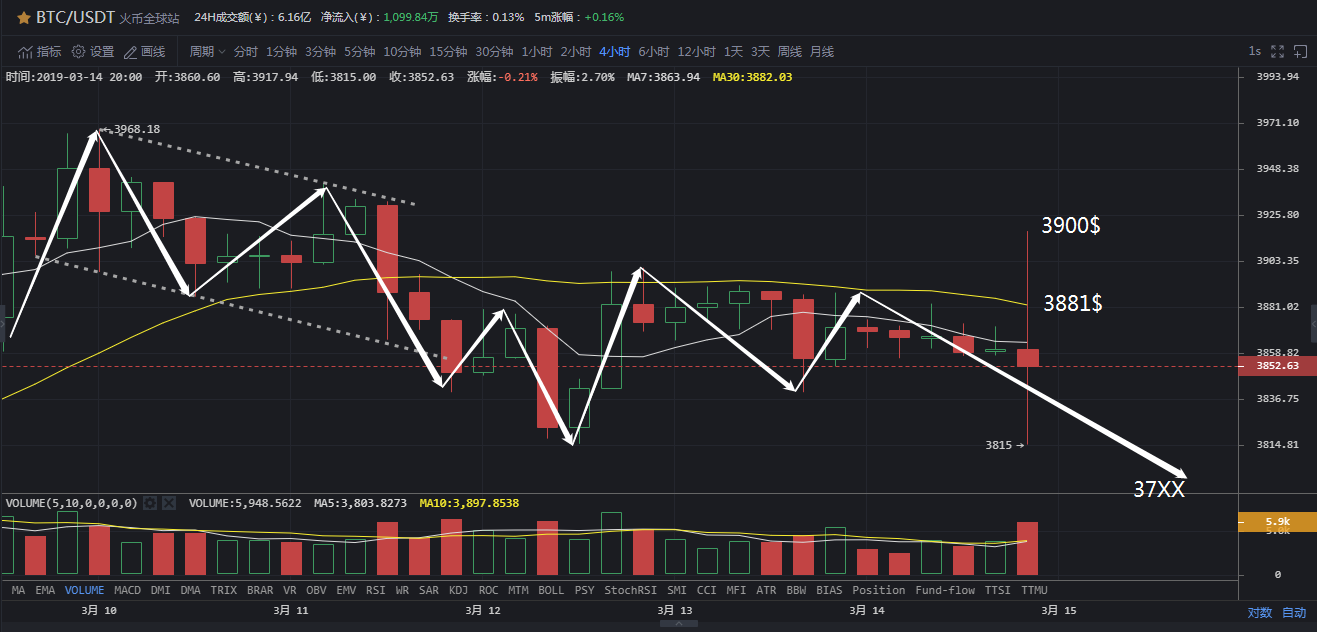Open 设置 chart settings

(x=93, y=51)
